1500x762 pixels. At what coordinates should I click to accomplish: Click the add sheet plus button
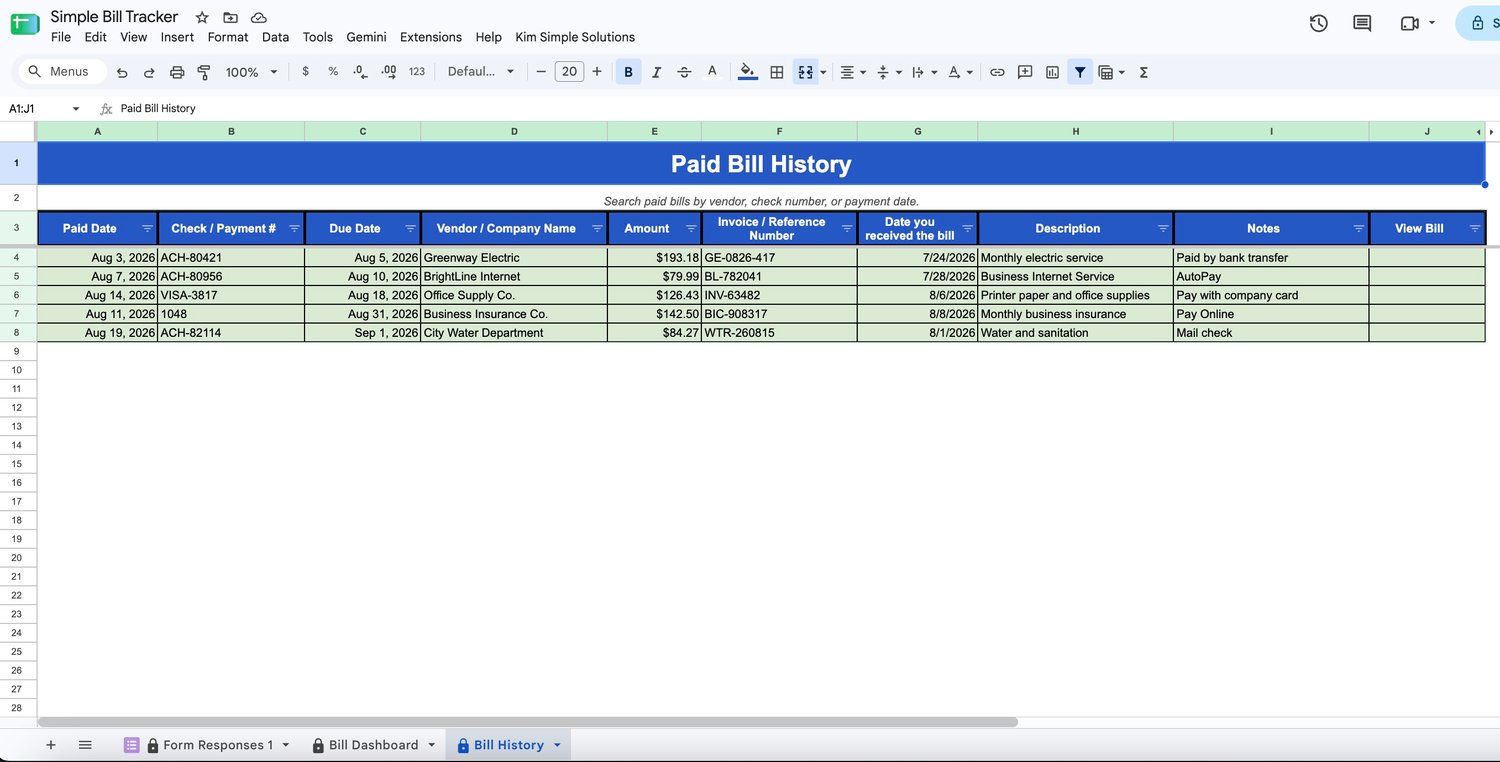[51, 745]
